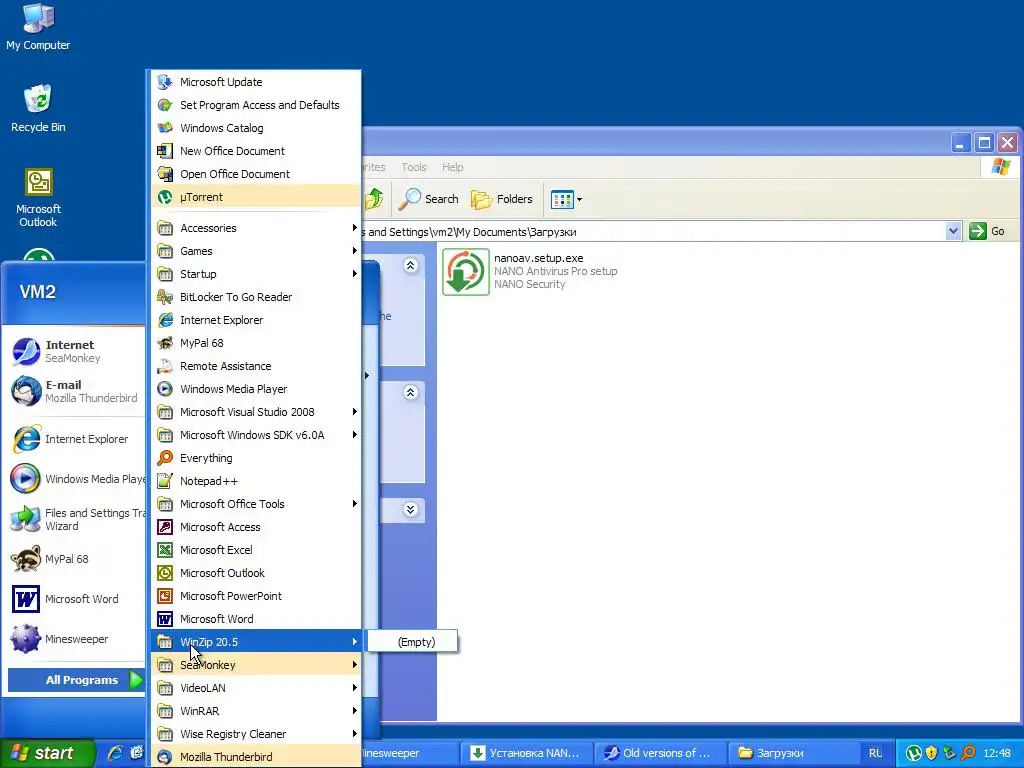Open Windows Catalog entry
Viewport: 1024px width, 768px height.
coord(256,128)
